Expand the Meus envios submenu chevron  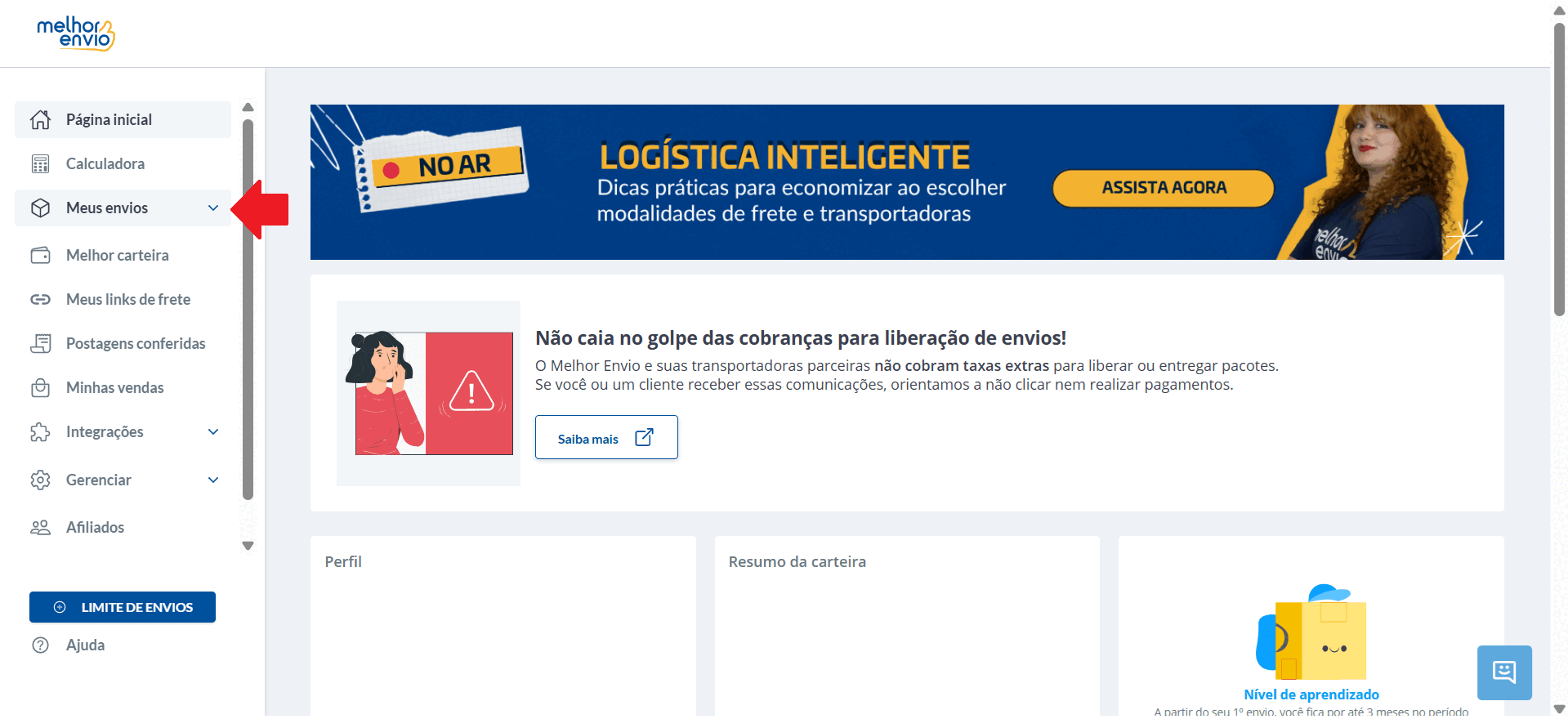coord(213,208)
